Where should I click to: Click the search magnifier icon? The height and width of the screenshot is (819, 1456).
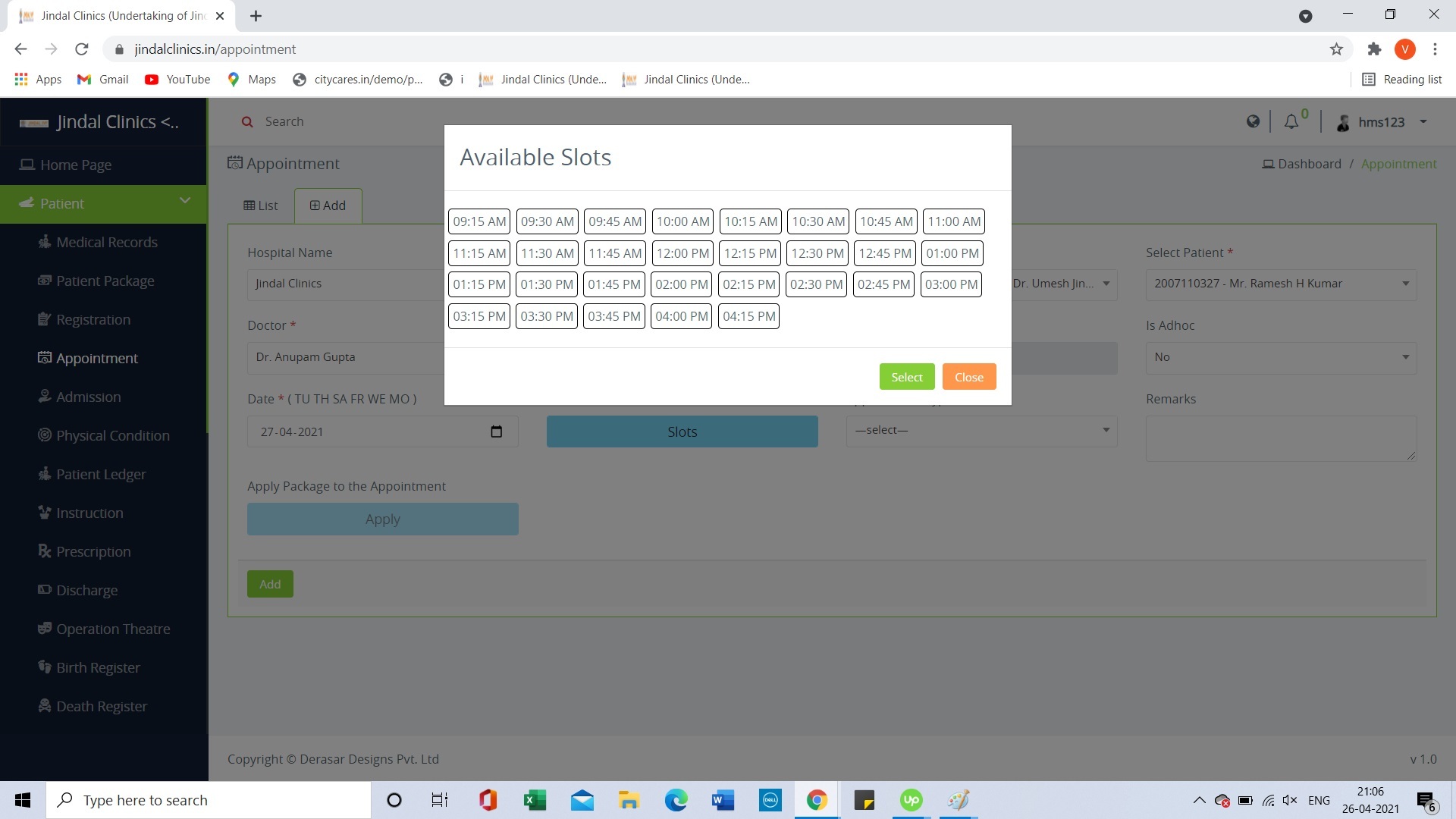pyautogui.click(x=247, y=121)
